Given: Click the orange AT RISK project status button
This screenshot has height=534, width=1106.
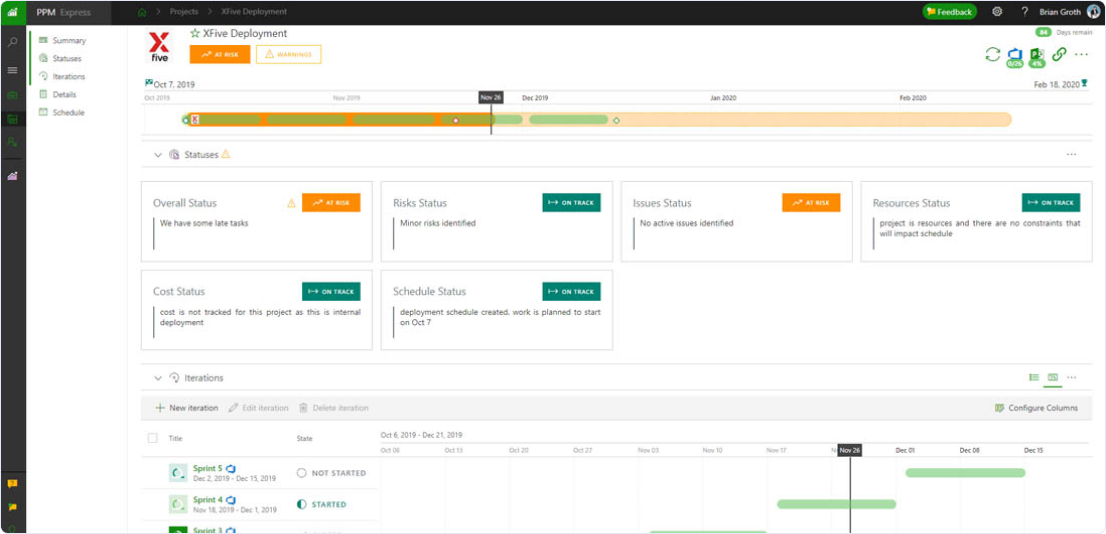Looking at the screenshot, I should pos(220,54).
